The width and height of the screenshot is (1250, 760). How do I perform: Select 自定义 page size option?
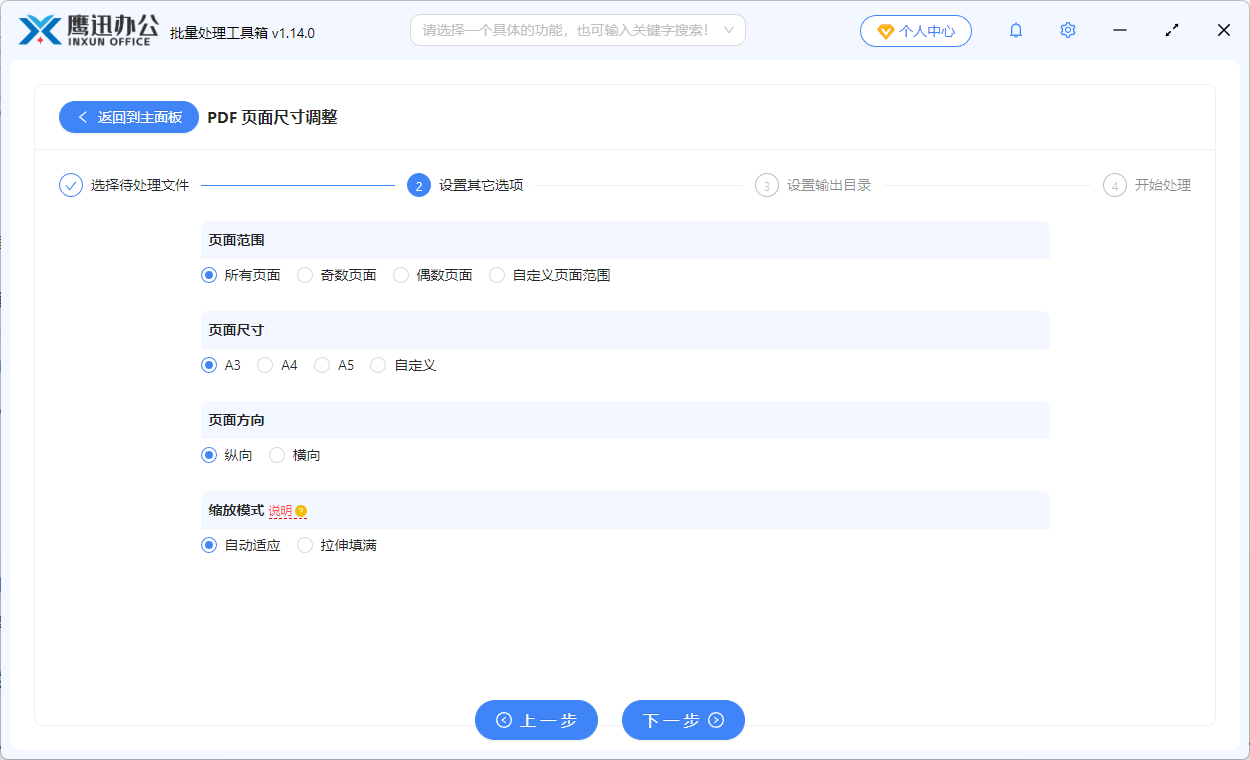point(378,365)
